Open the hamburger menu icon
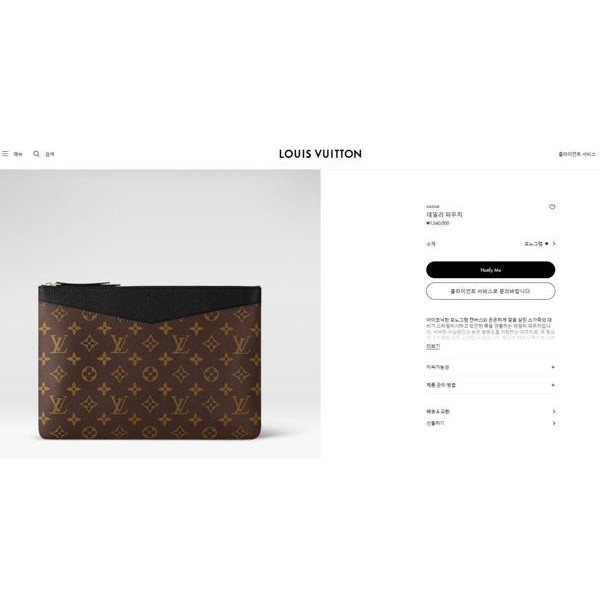Screen dimensions: 600x600 pyautogui.click(x=5, y=154)
